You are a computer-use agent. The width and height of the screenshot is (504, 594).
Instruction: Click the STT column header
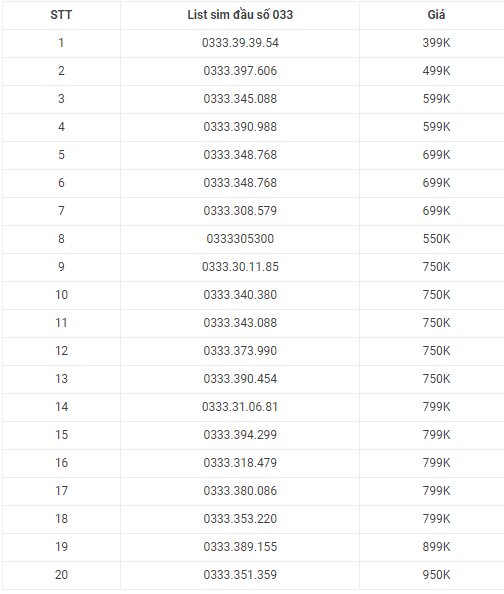pyautogui.click(x=61, y=15)
